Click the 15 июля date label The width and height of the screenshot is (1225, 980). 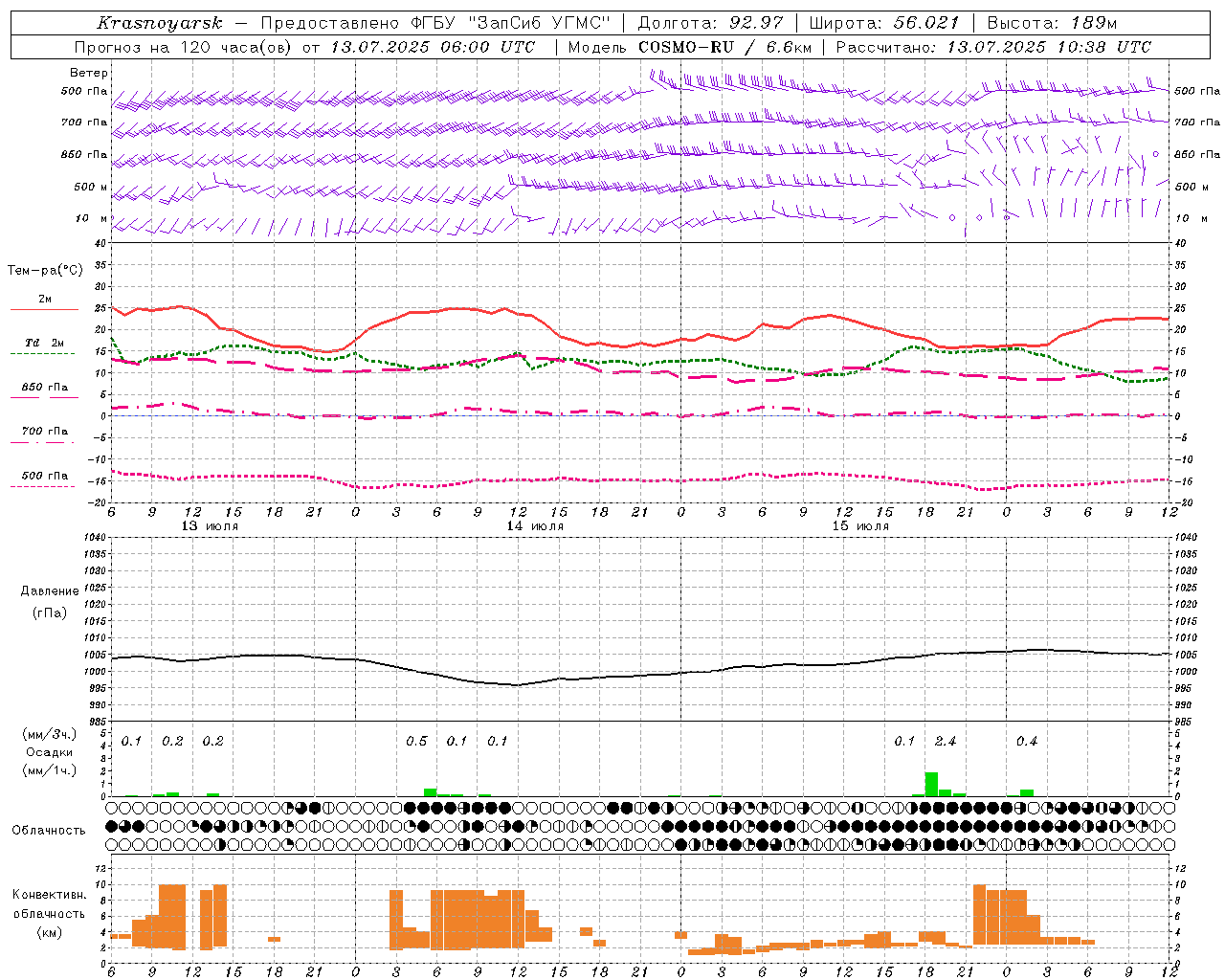pos(860,526)
